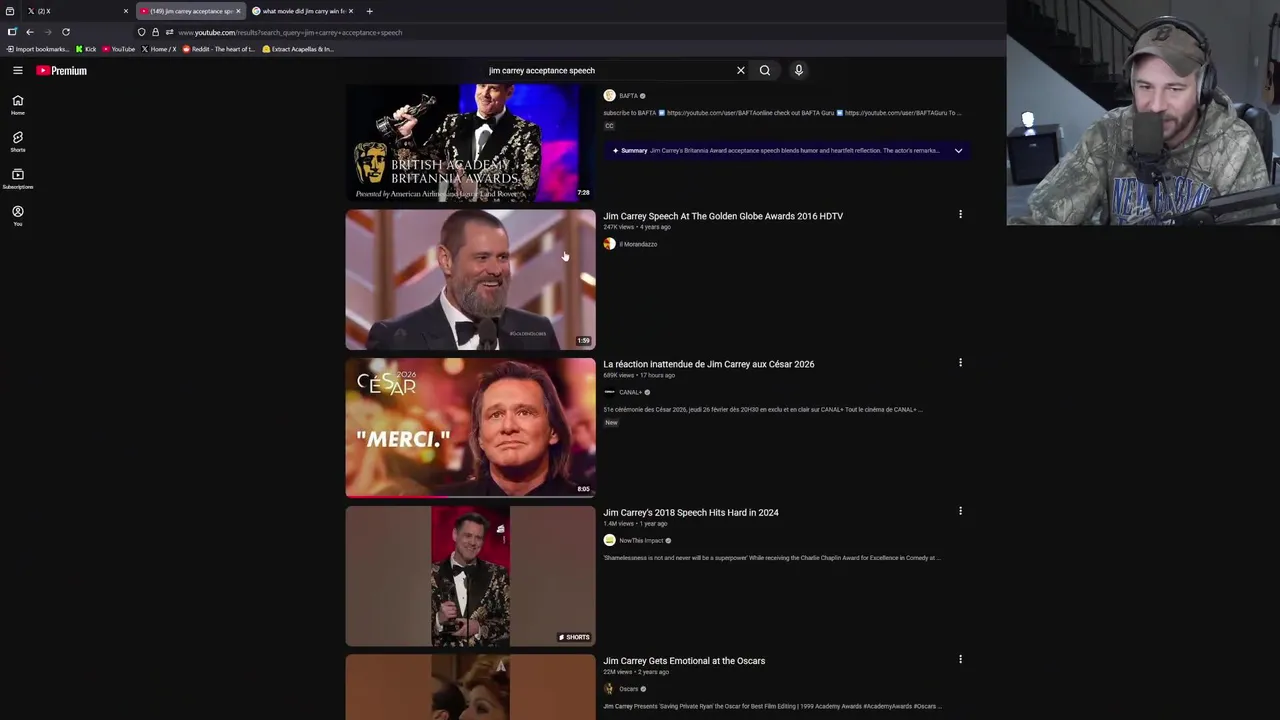Click the Oscars channel name
The width and height of the screenshot is (1280, 720).
pos(629,688)
